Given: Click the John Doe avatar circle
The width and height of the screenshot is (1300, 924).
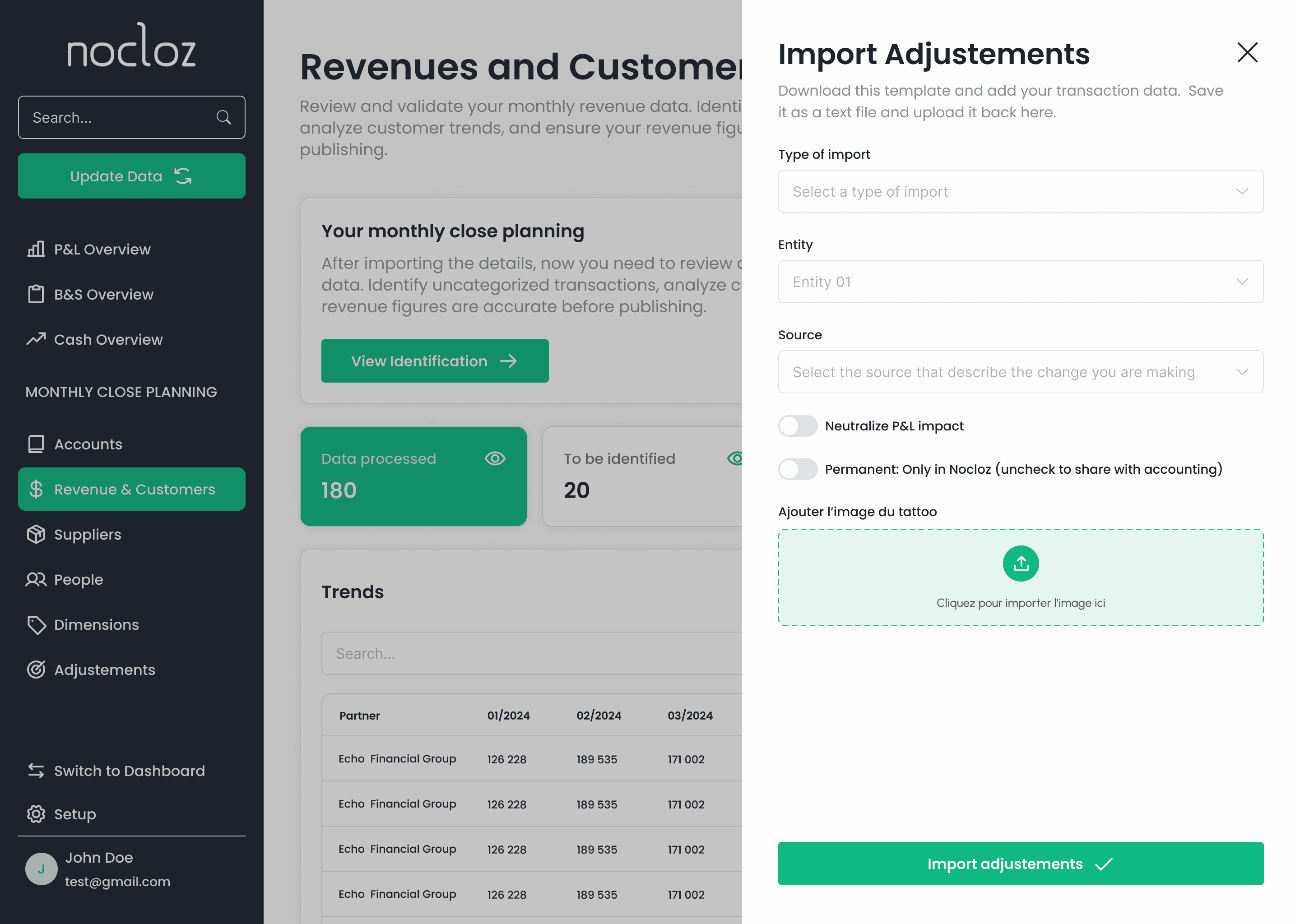Looking at the screenshot, I should click(41, 869).
